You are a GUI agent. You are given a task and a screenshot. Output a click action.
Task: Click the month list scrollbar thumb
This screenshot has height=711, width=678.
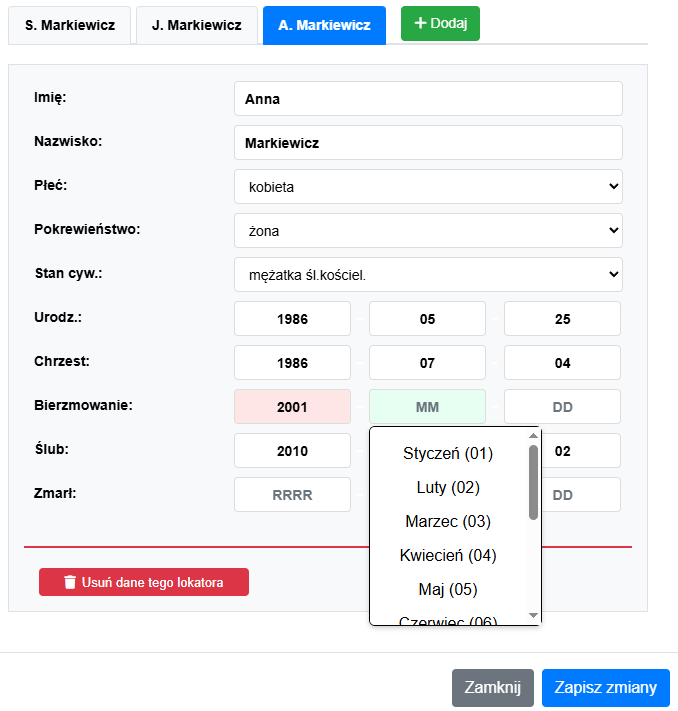point(533,482)
